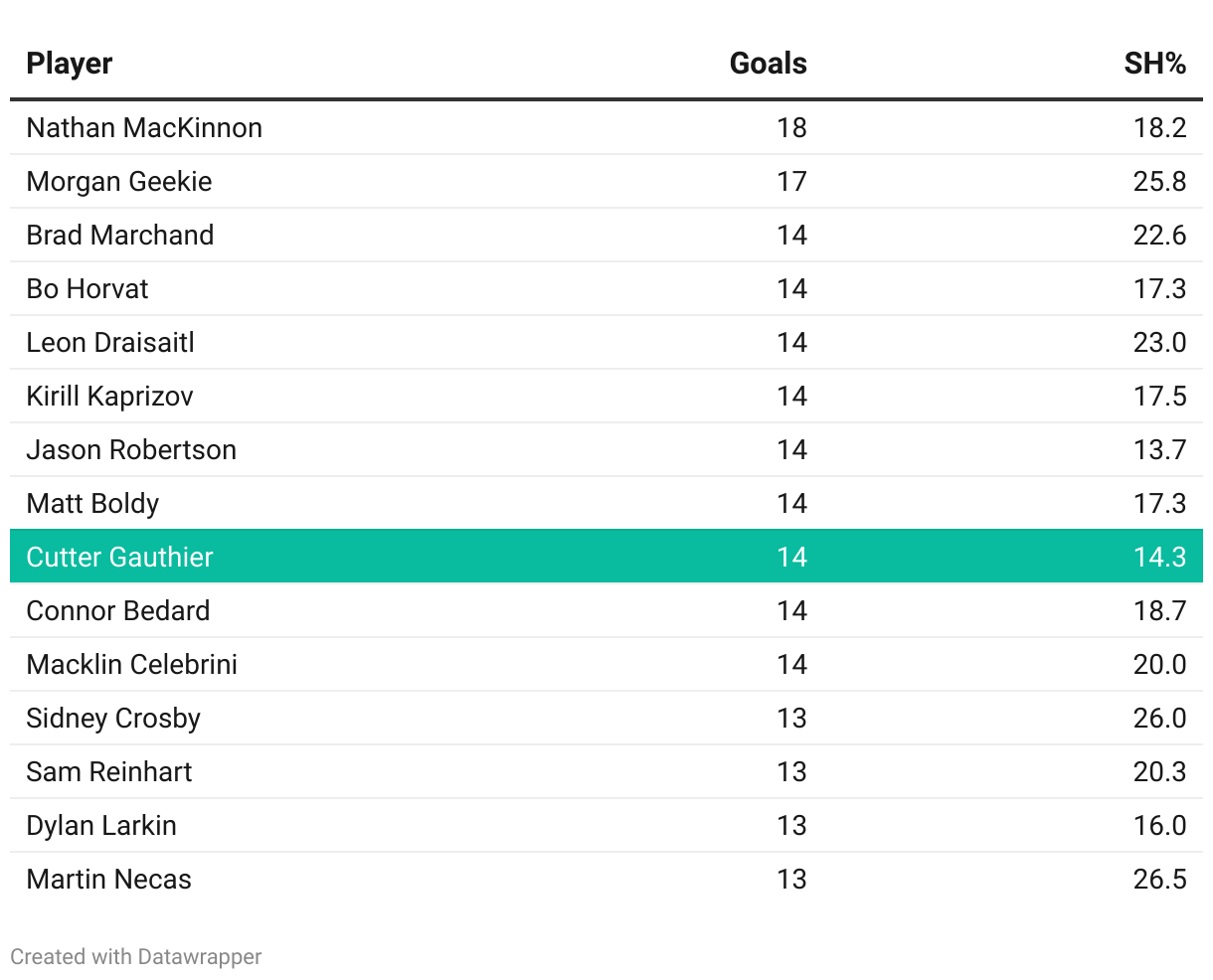Select the Nathan MacKinnon row name
This screenshot has width=1213, height=980.
tap(144, 128)
